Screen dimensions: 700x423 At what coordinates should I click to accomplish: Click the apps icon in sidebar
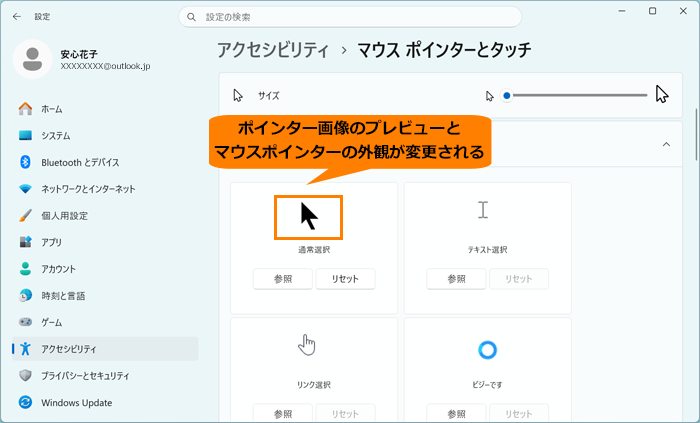[x=25, y=242]
